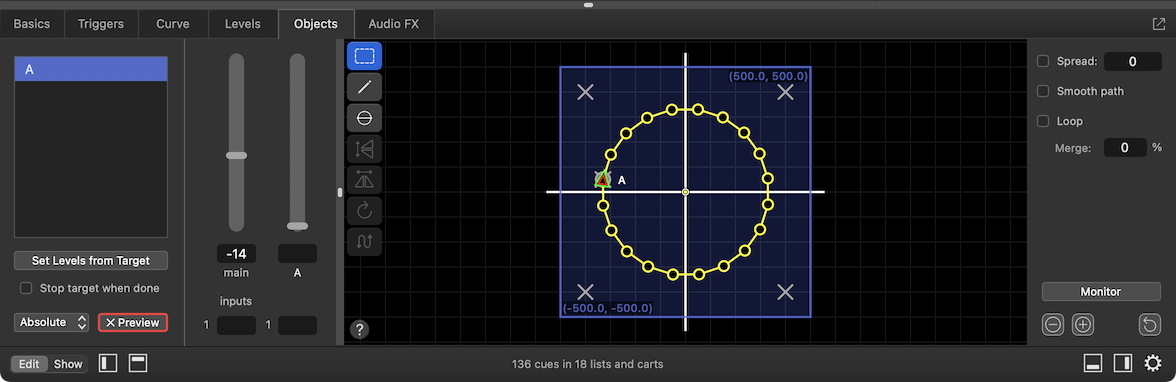Click the flip path horizontally tool
The height and width of the screenshot is (382, 1176).
[x=364, y=180]
